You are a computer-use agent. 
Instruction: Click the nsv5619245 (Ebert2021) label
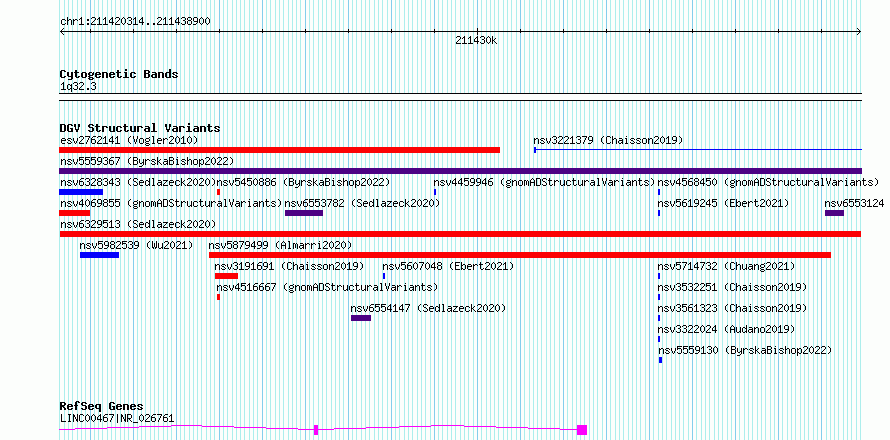click(x=723, y=203)
